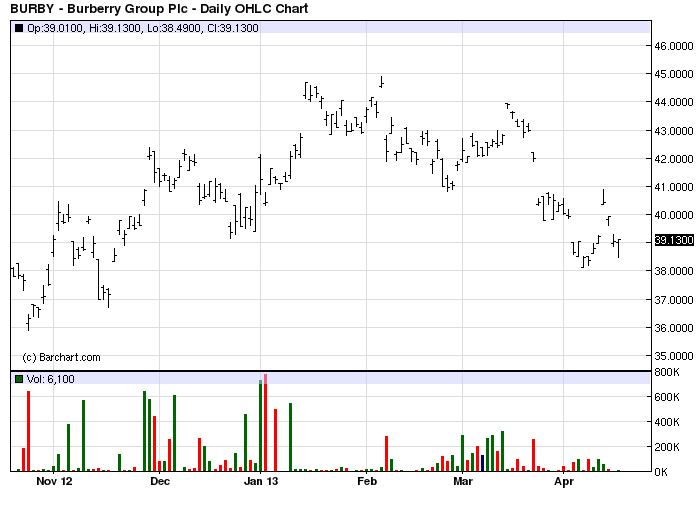The image size is (700, 512).
Task: Click the 38.0000 price axis label
Action: (x=674, y=271)
